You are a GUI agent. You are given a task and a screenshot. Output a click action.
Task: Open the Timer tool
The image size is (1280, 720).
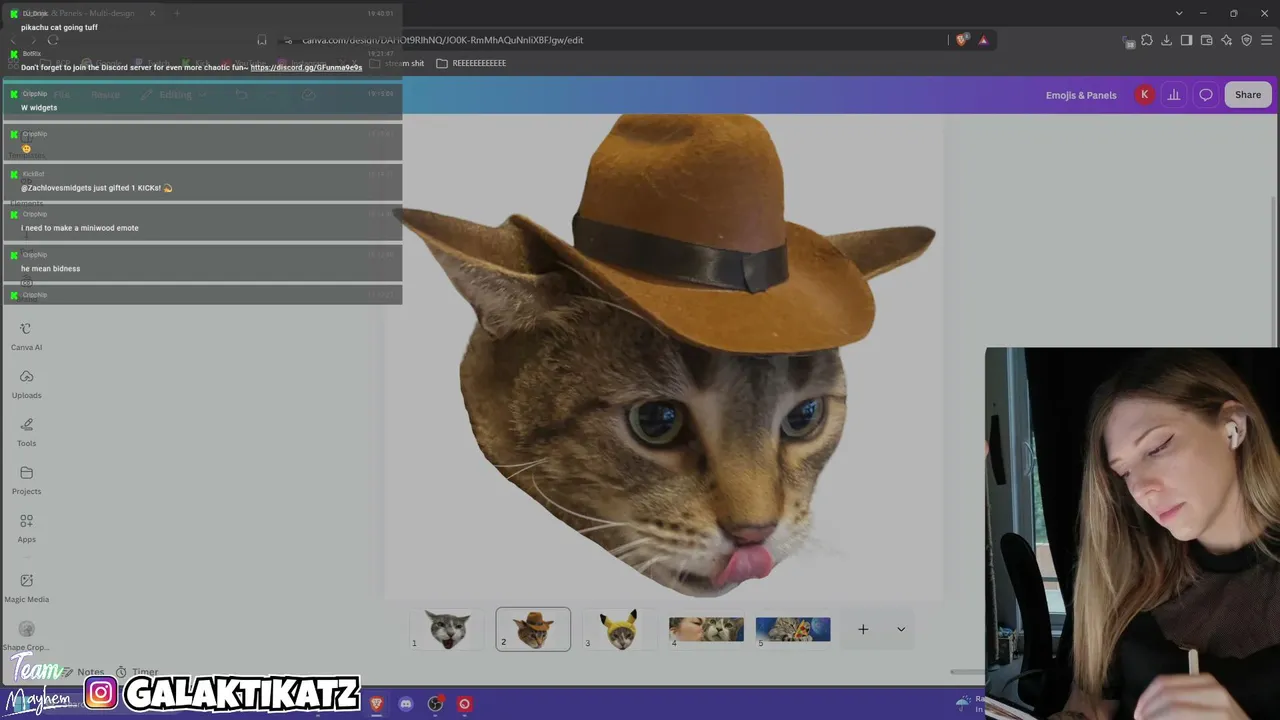[137, 672]
